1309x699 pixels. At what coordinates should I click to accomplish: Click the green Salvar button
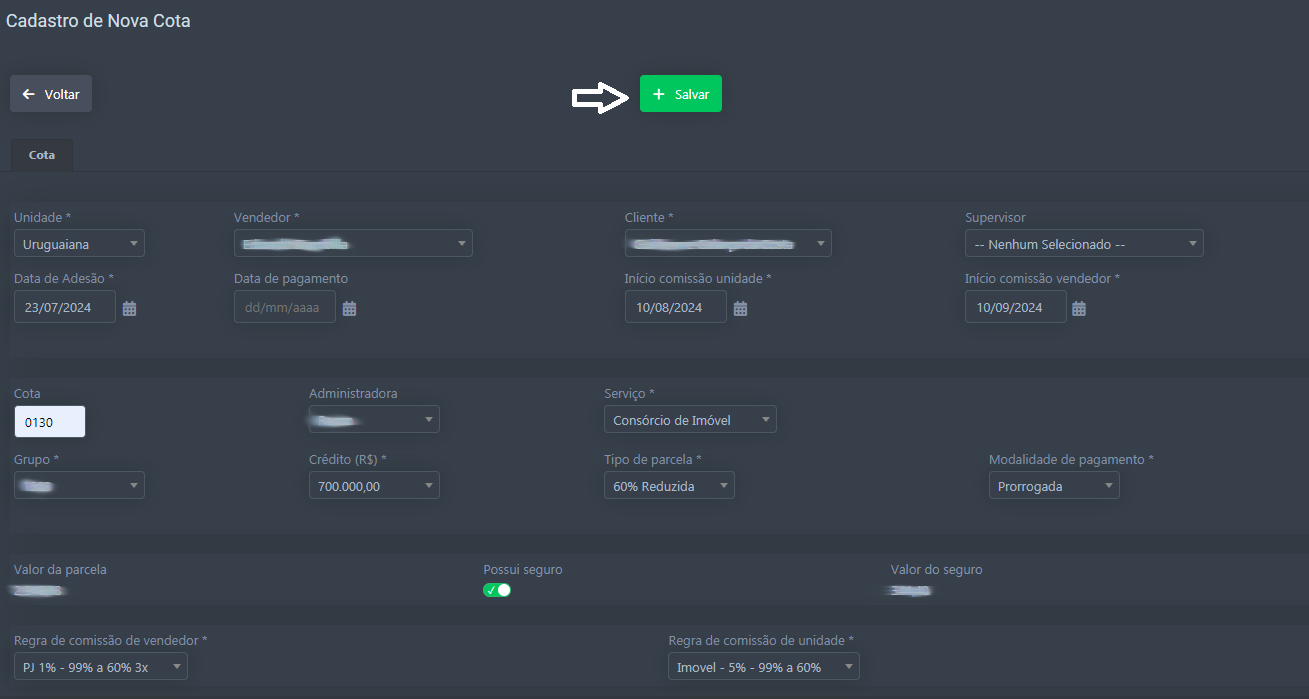point(680,94)
